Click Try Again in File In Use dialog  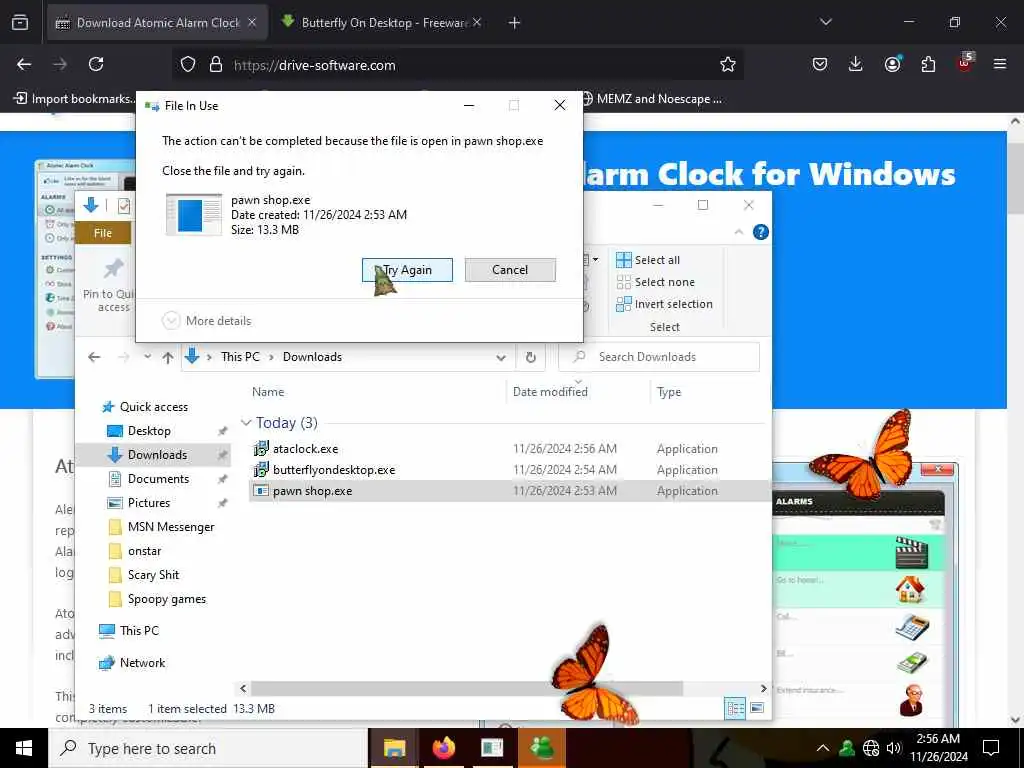(x=407, y=270)
